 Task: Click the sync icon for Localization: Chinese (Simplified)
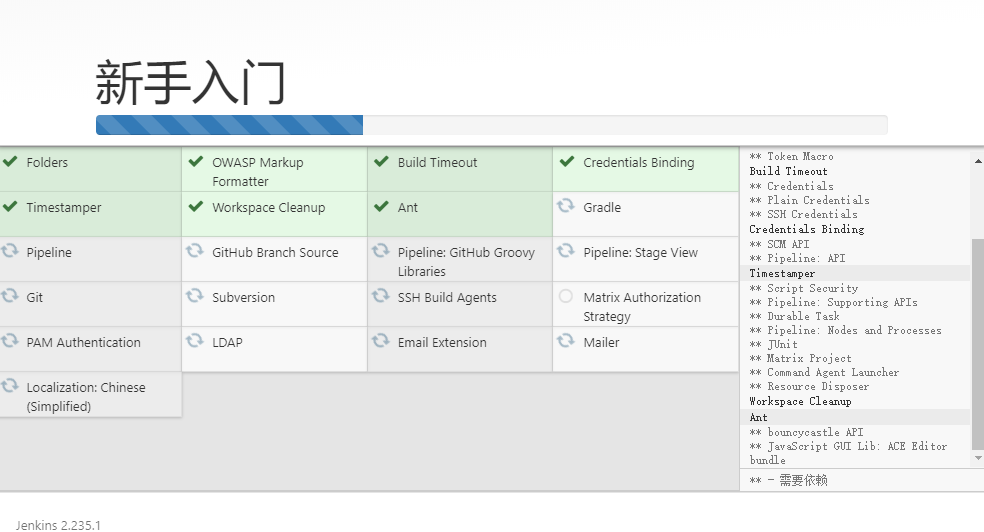tap(9, 386)
